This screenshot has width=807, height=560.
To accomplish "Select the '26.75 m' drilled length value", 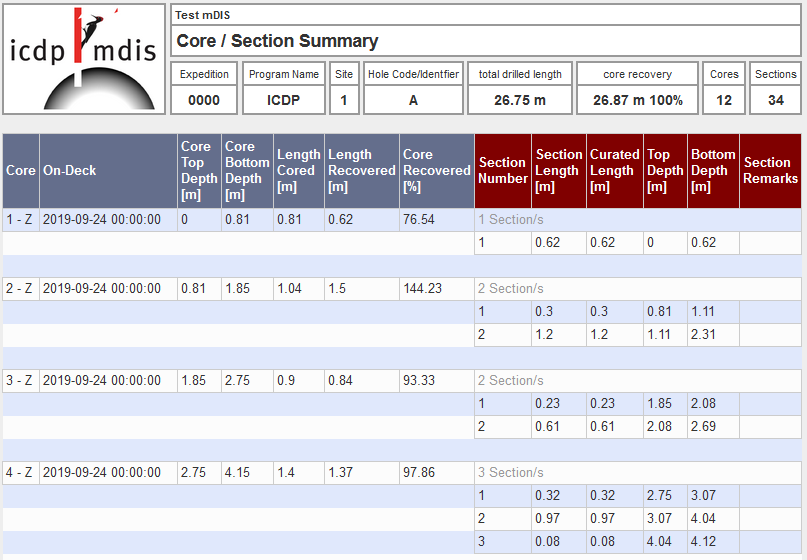I will [520, 100].
